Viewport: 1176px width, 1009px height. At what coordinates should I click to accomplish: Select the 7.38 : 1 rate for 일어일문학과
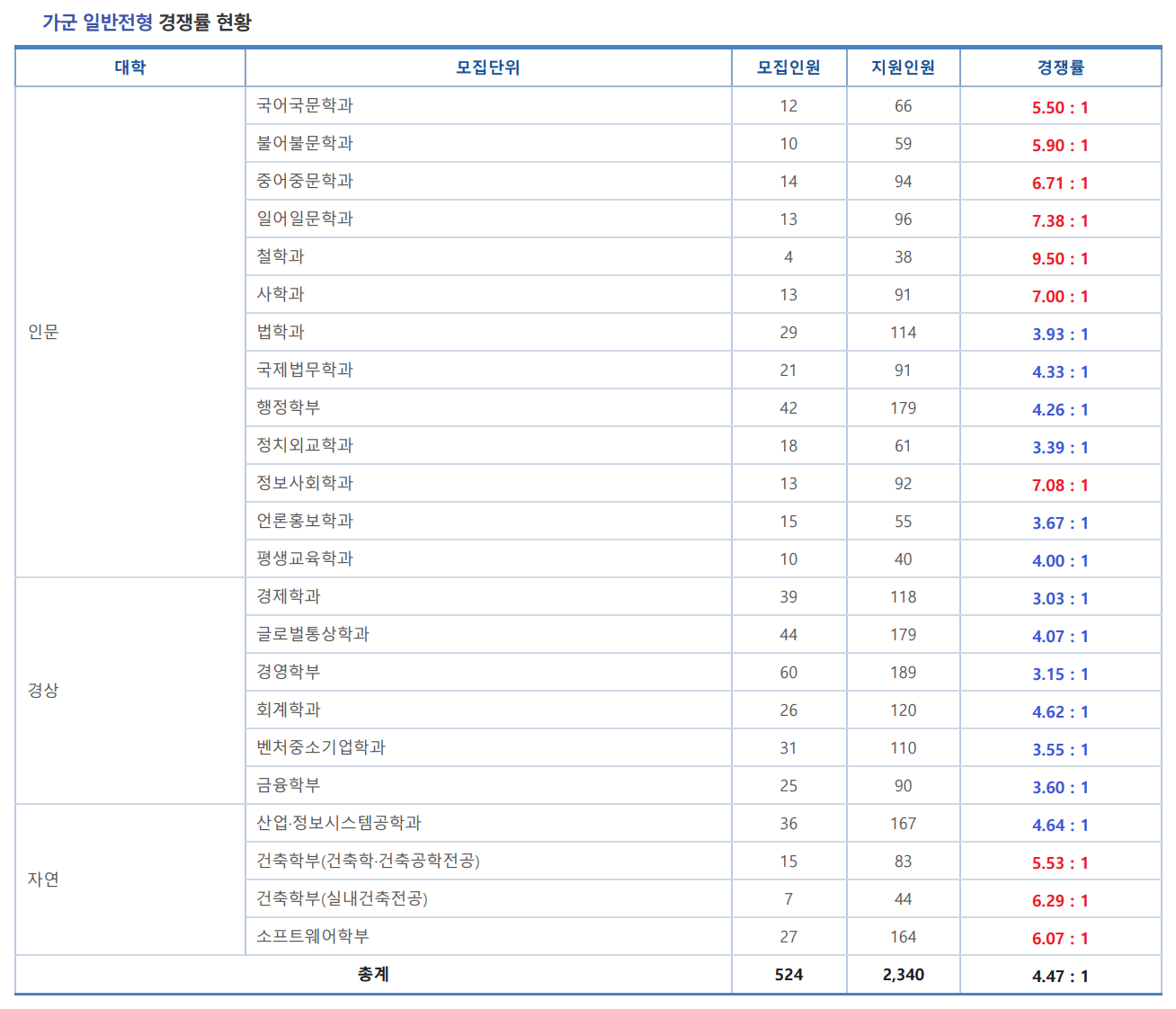1061,219
